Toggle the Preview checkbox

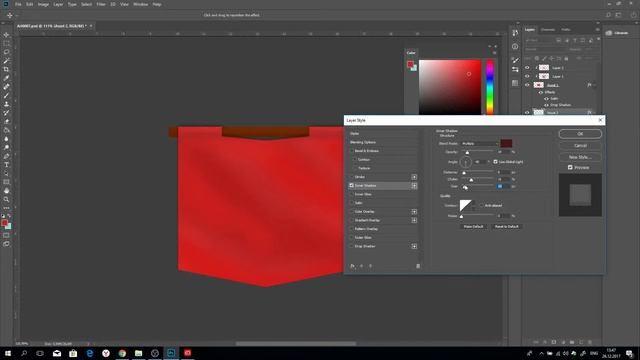[x=570, y=167]
